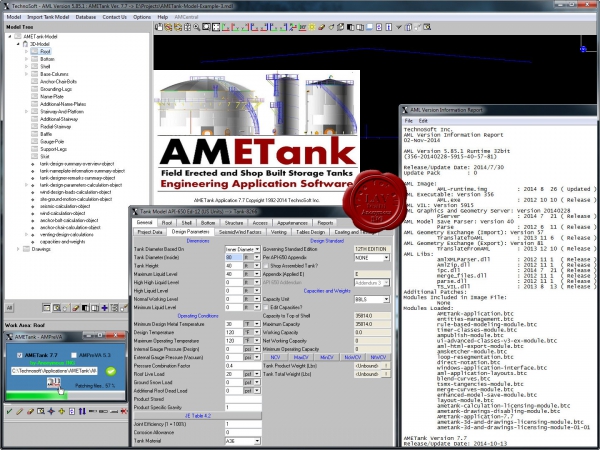Open the Seismic/Wind Factors sub-tab
The height and width of the screenshot is (450, 600).
pyautogui.click(x=240, y=232)
